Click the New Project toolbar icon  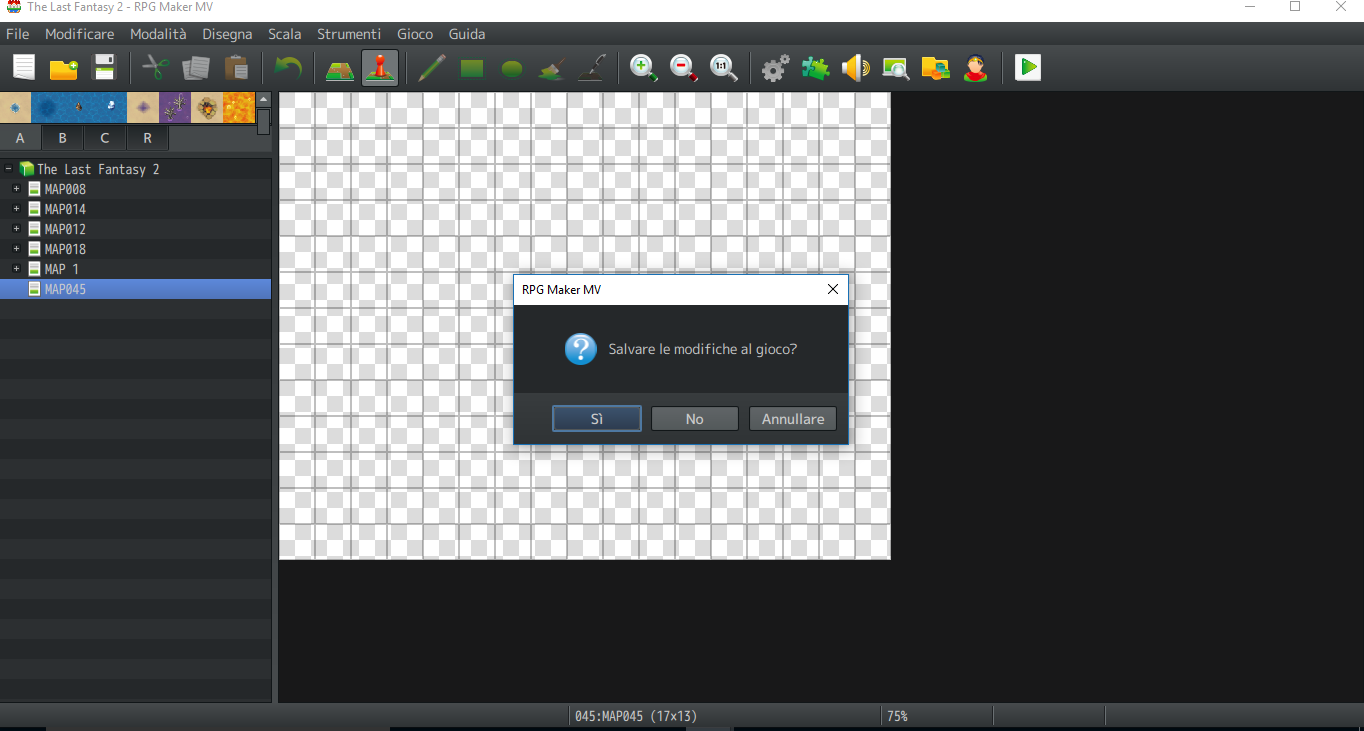[24, 68]
